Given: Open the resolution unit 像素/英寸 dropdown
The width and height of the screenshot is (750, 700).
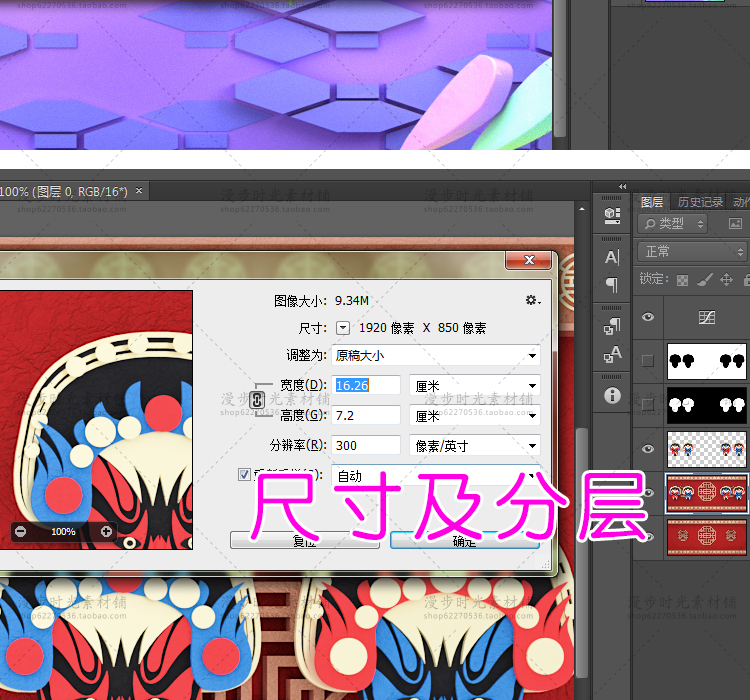Looking at the screenshot, I should tap(475, 446).
